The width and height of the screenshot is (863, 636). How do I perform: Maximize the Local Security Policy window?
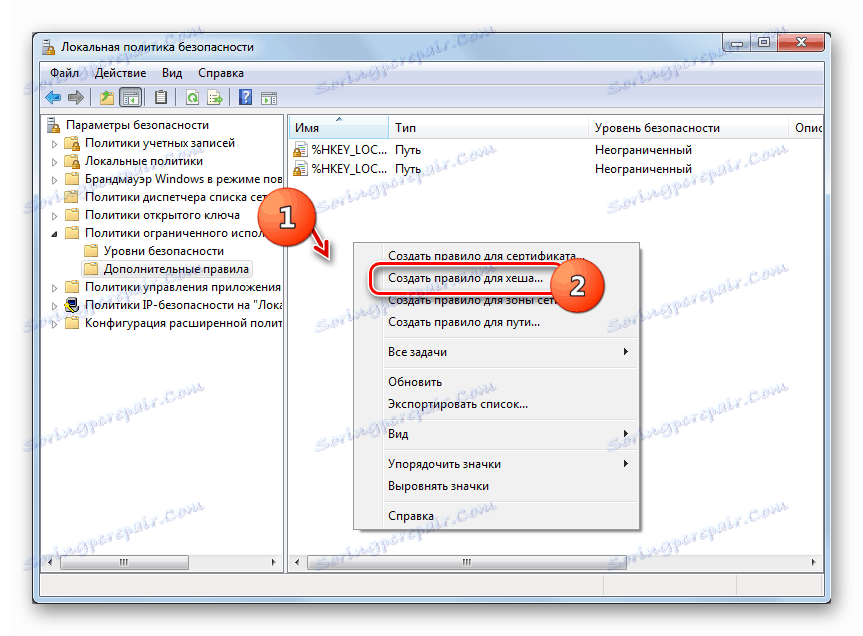(x=764, y=43)
